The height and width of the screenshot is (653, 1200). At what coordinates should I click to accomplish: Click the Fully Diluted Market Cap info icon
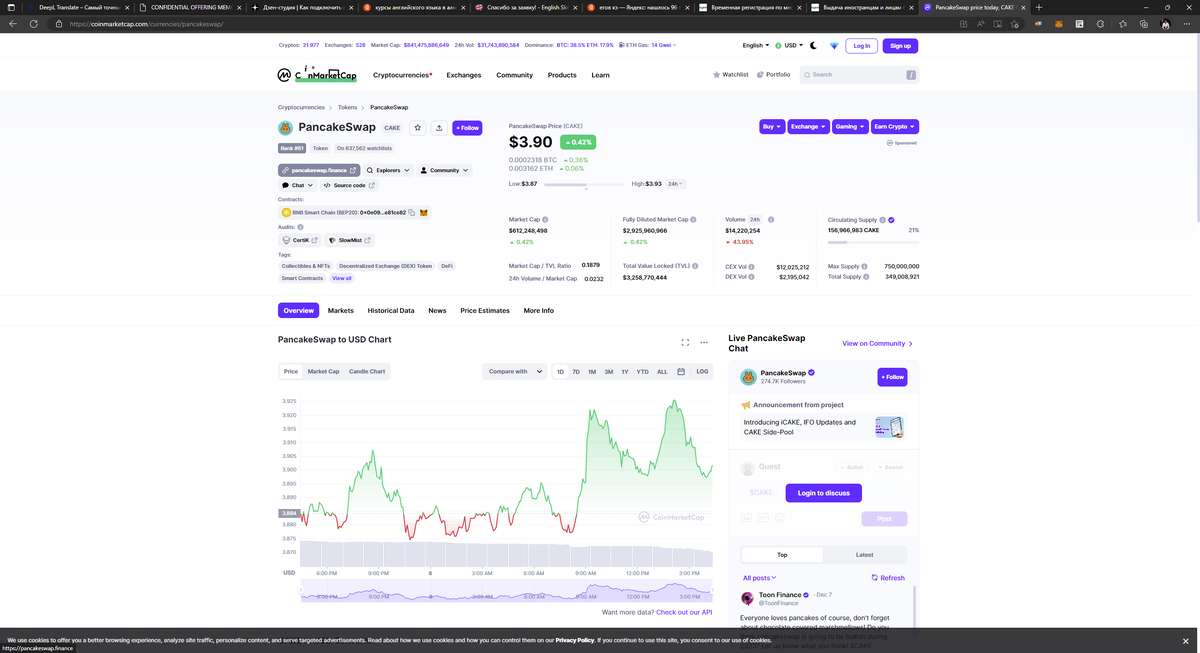(693, 219)
